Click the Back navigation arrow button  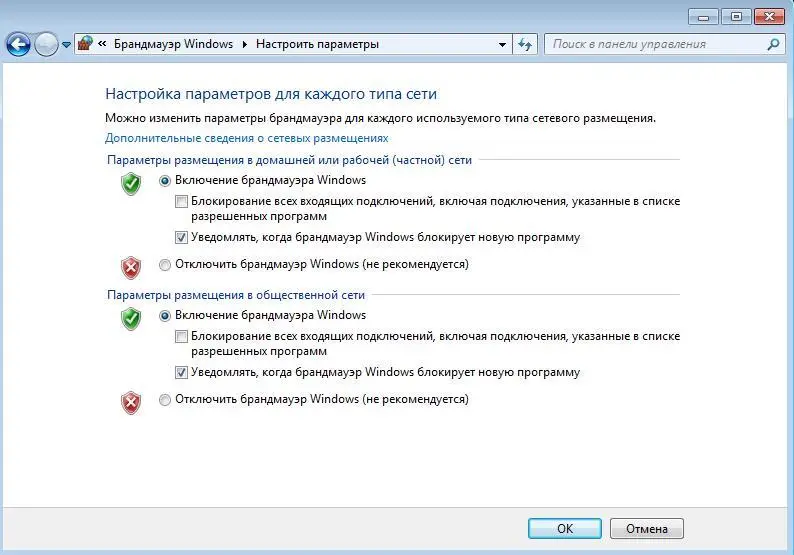(x=18, y=44)
